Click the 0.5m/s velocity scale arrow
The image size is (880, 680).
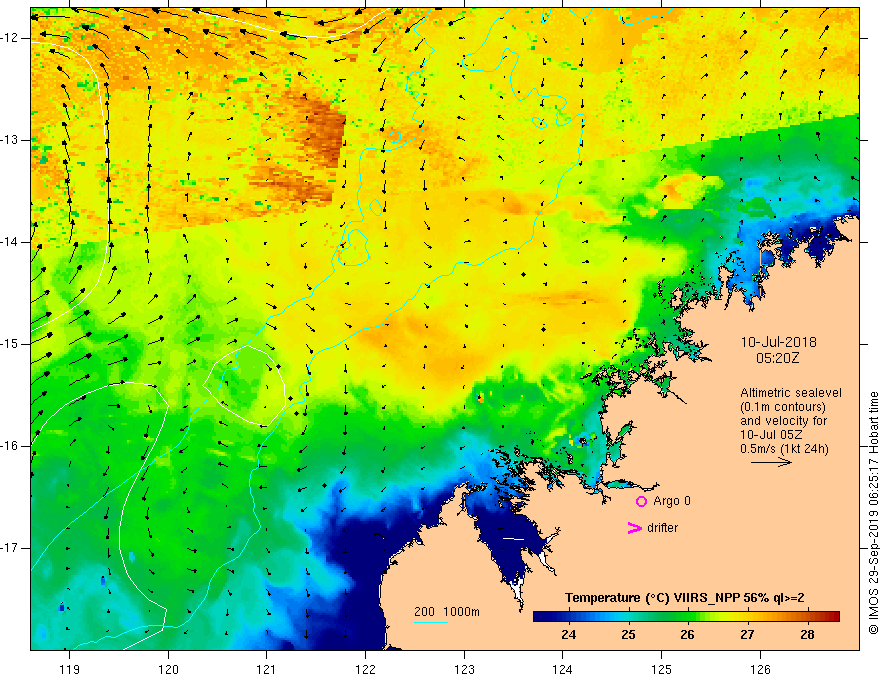[771, 462]
